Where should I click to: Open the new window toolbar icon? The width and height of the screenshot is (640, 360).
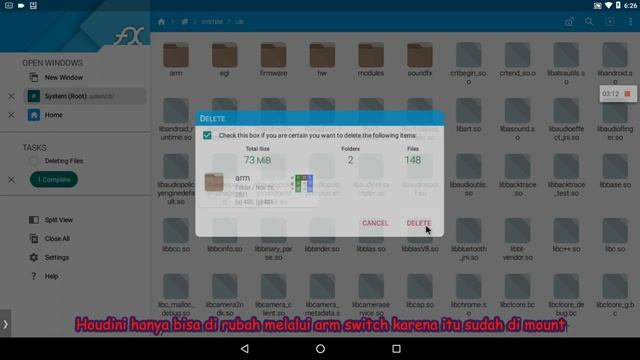(x=610, y=21)
